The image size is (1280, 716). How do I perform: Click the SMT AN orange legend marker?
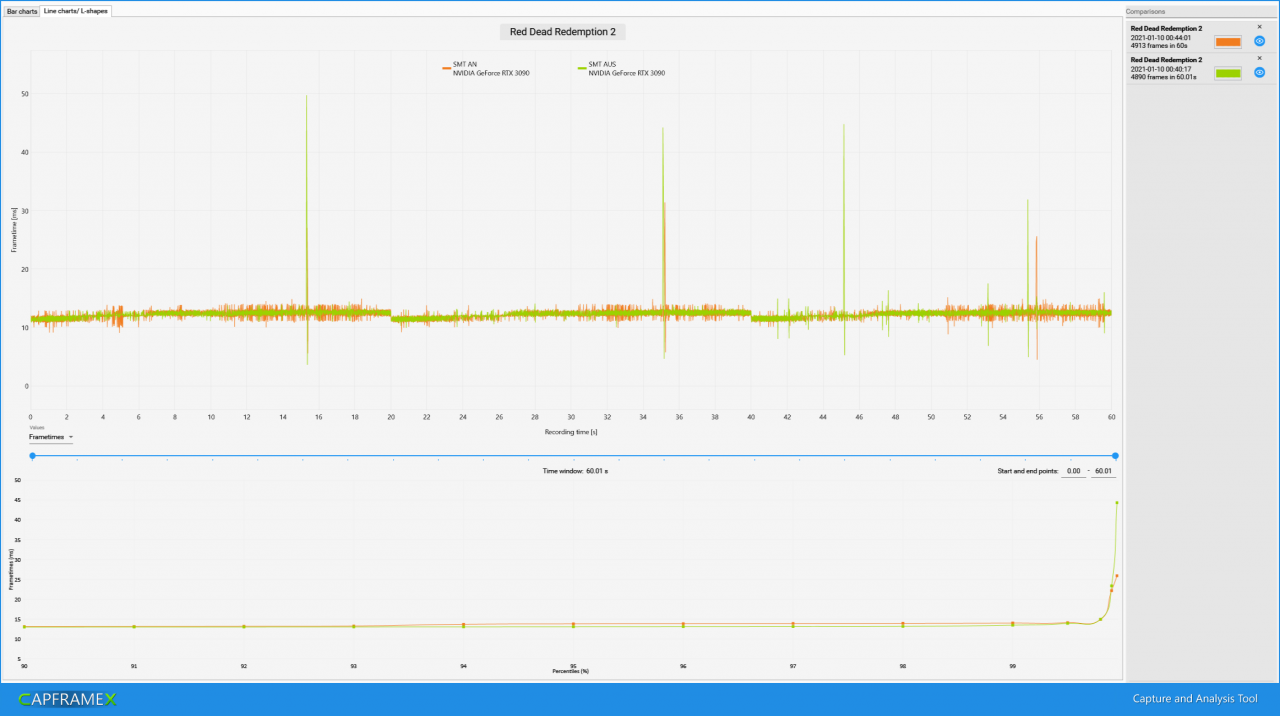pyautogui.click(x=446, y=68)
